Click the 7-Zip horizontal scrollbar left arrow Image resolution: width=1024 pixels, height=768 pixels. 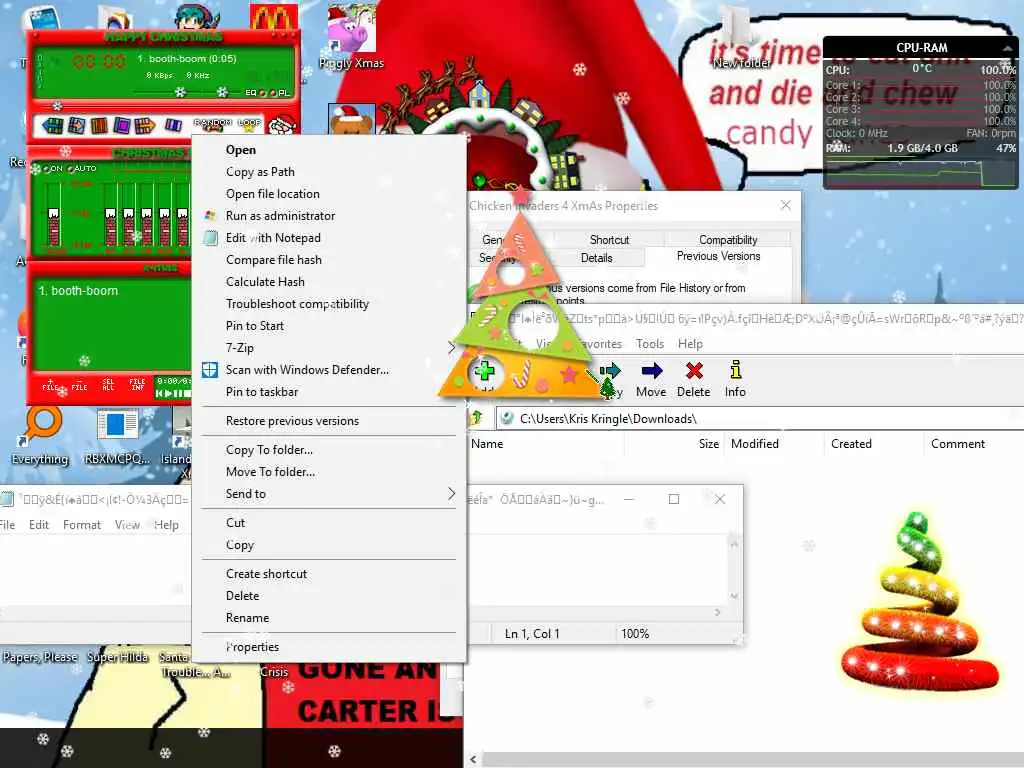click(x=473, y=759)
